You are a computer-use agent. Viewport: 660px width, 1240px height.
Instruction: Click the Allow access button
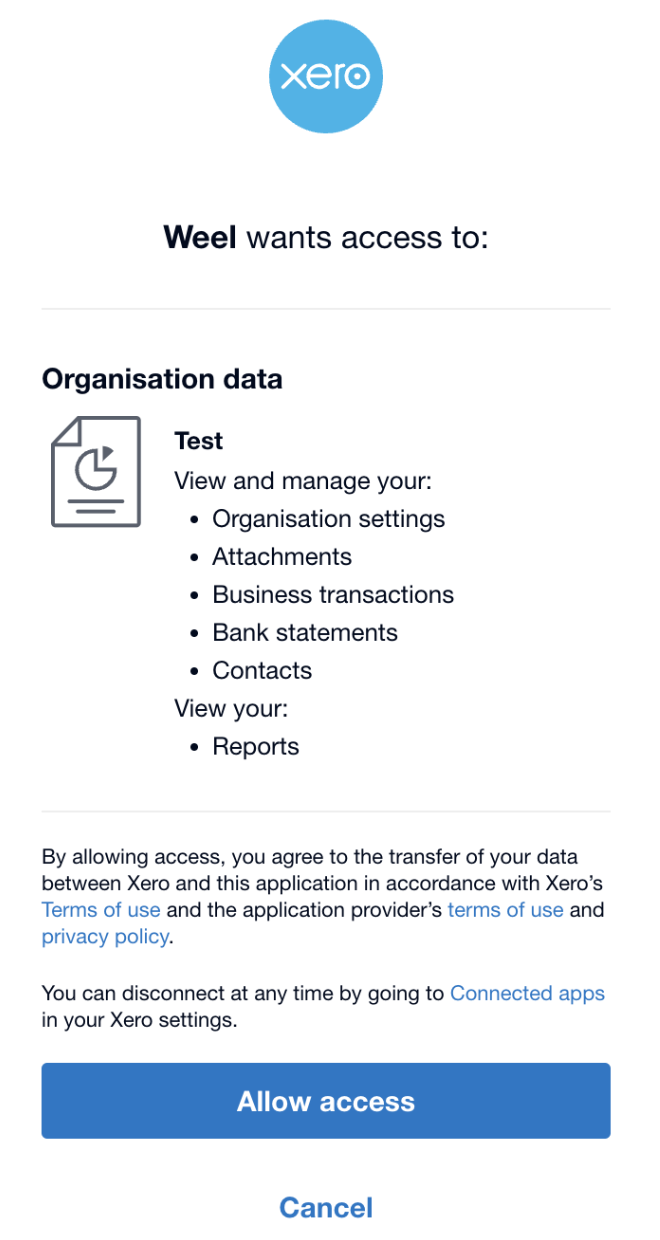click(326, 1101)
